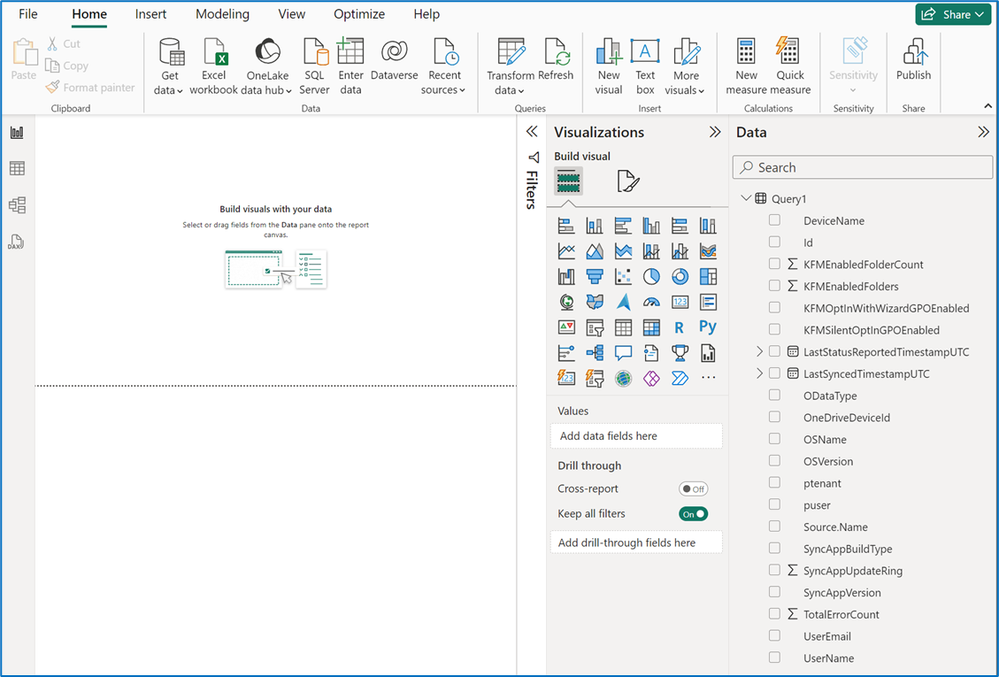Check the DeviceName field checkbox
Screen dimensions: 999x677
pyautogui.click(x=774, y=220)
